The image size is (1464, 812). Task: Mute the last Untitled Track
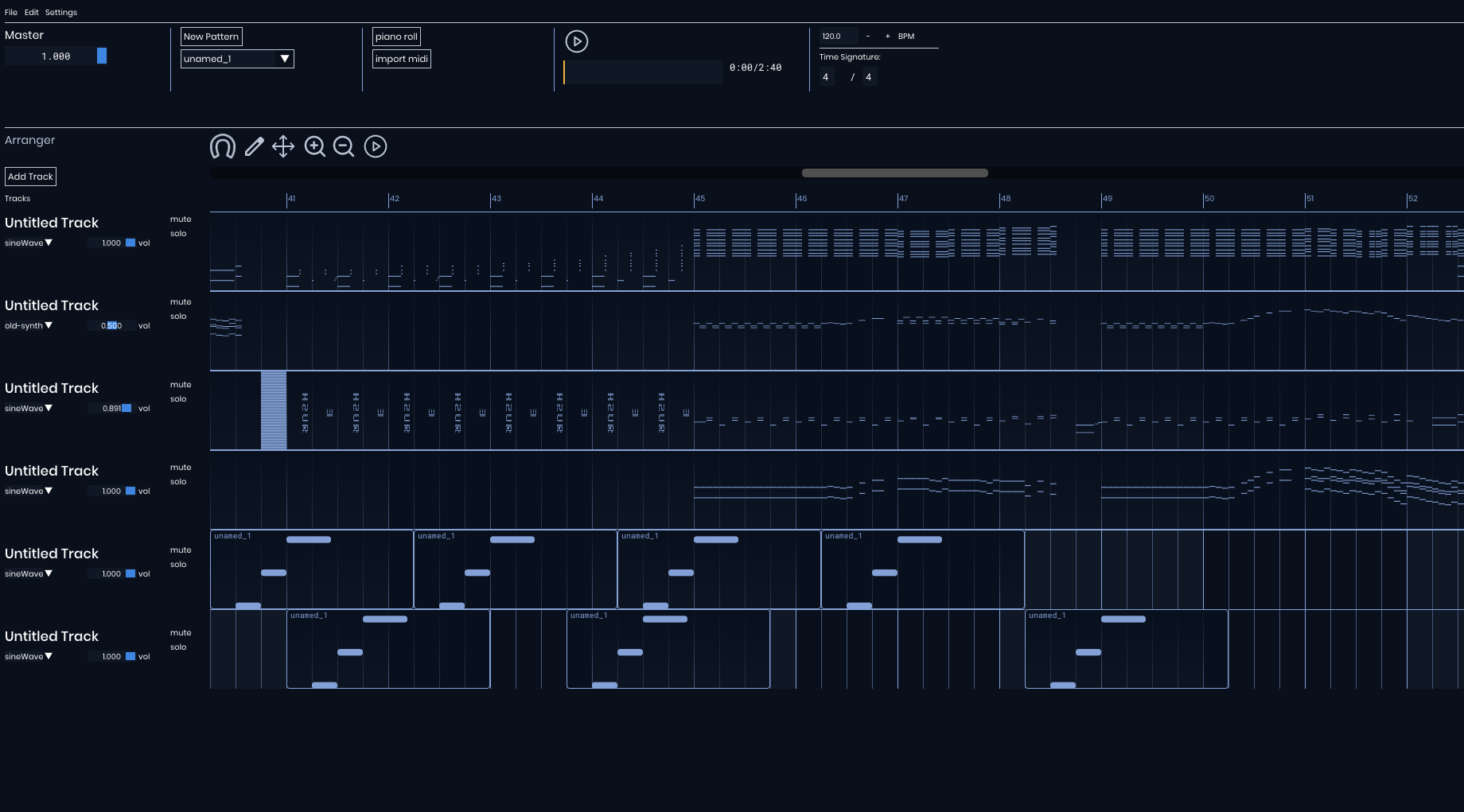(180, 632)
